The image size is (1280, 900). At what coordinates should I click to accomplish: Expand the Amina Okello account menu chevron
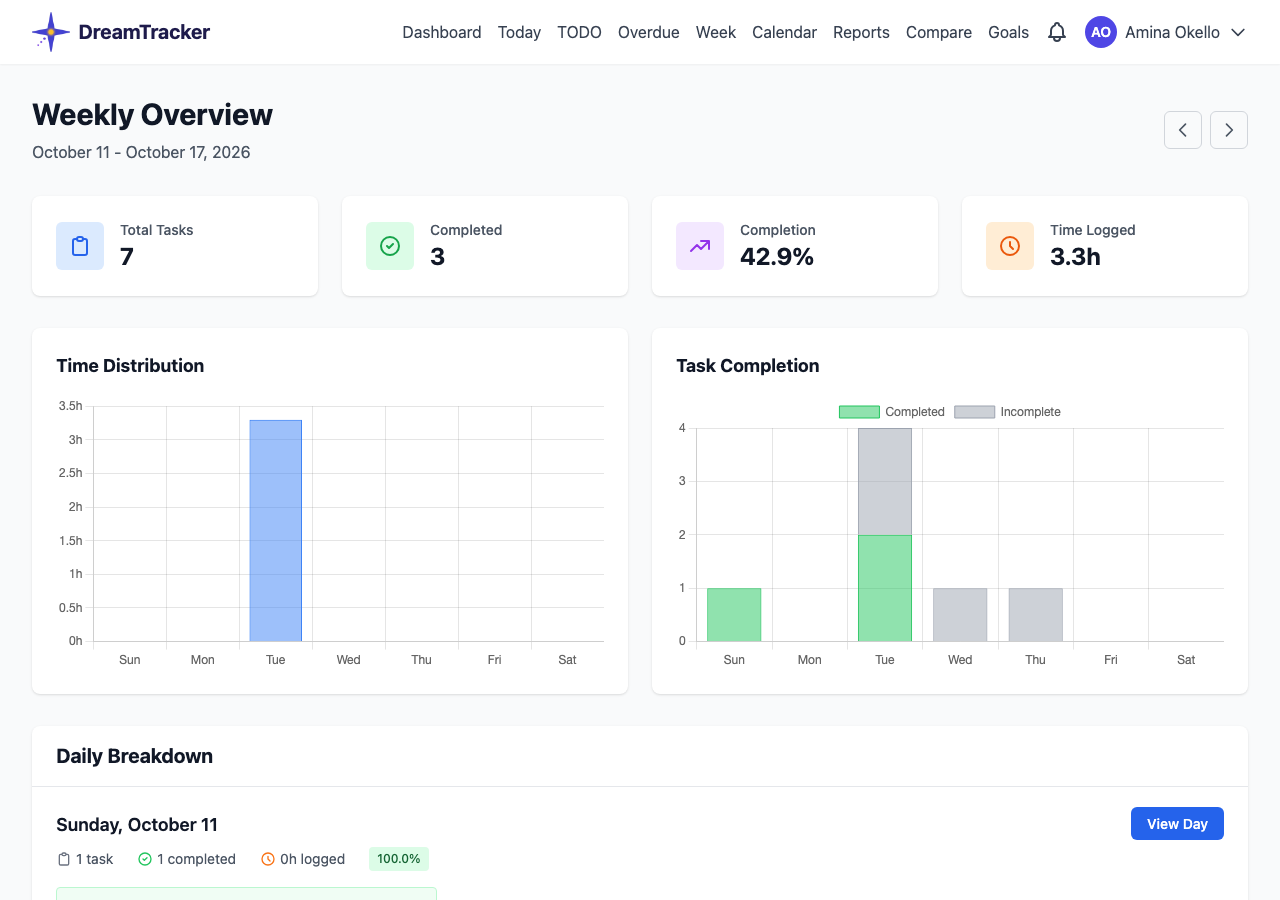tap(1238, 32)
